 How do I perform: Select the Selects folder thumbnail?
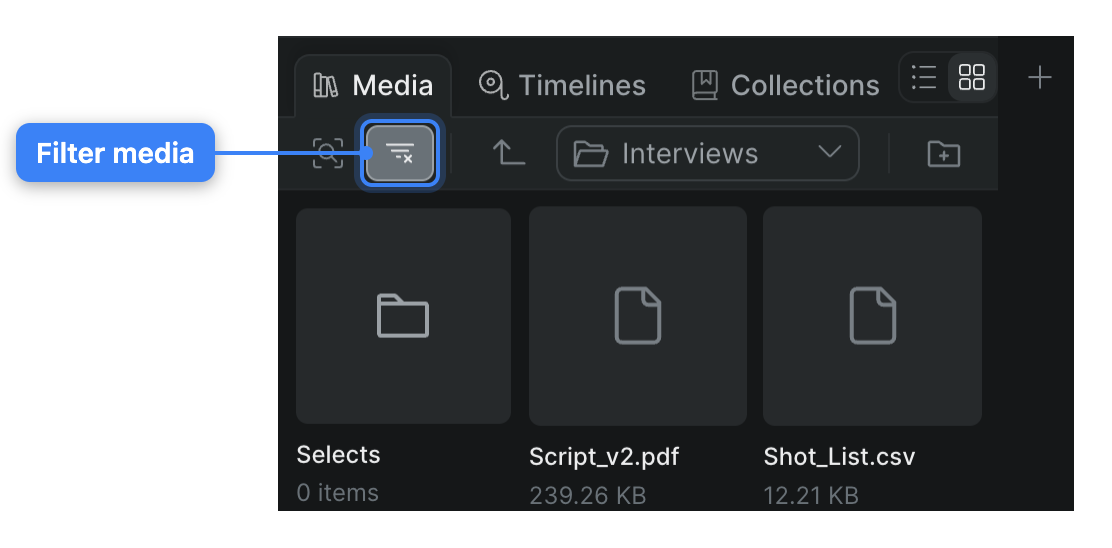(404, 316)
